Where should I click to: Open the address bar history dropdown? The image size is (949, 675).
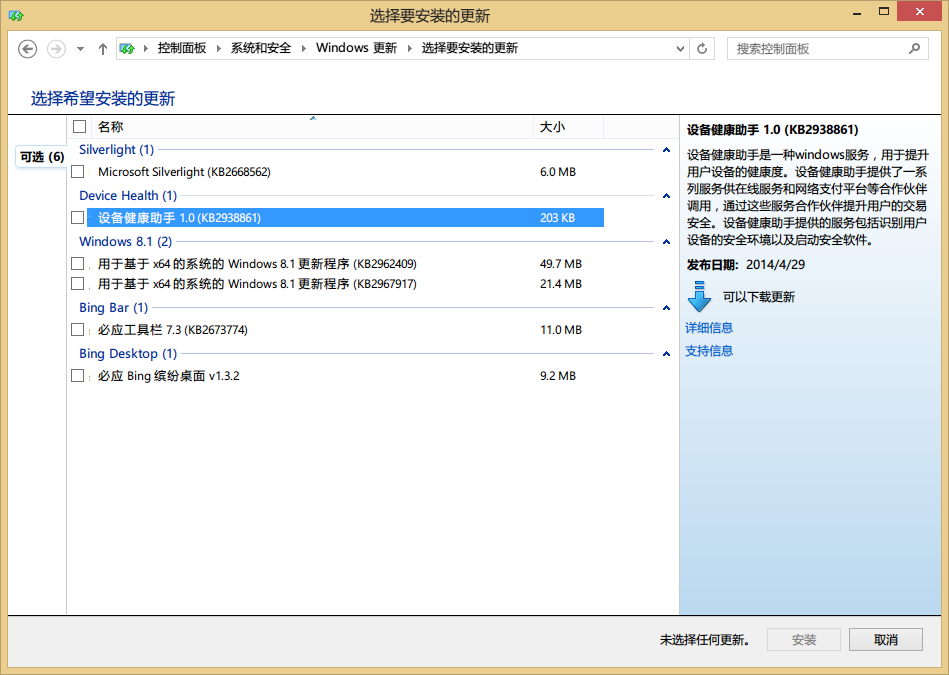[x=679, y=48]
